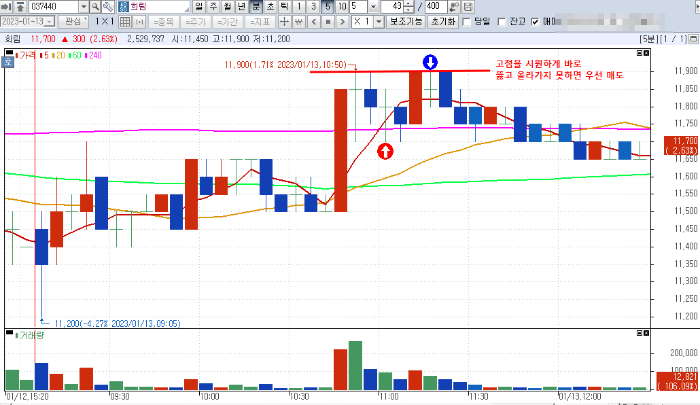The height and width of the screenshot is (405, 700).
Task: Select the tick (틱) chart period
Action: [x=284, y=7]
